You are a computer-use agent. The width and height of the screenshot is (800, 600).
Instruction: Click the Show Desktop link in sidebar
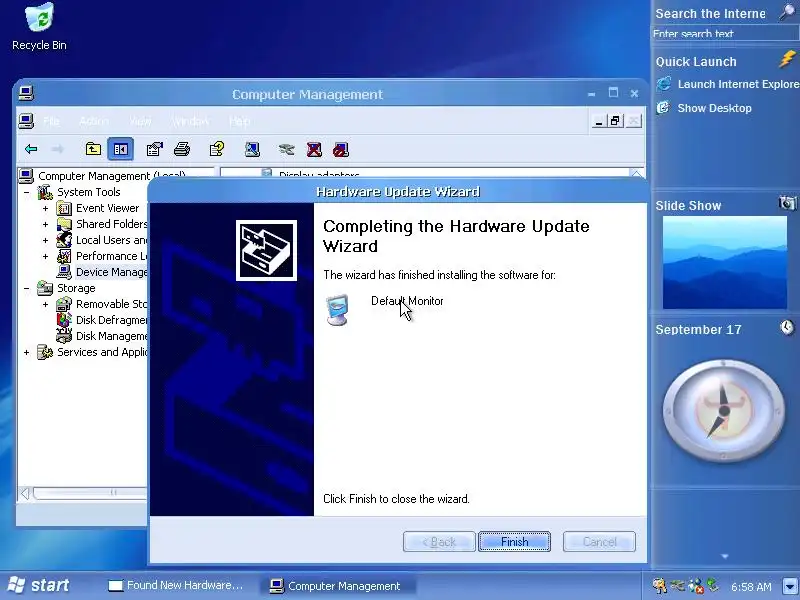point(714,108)
